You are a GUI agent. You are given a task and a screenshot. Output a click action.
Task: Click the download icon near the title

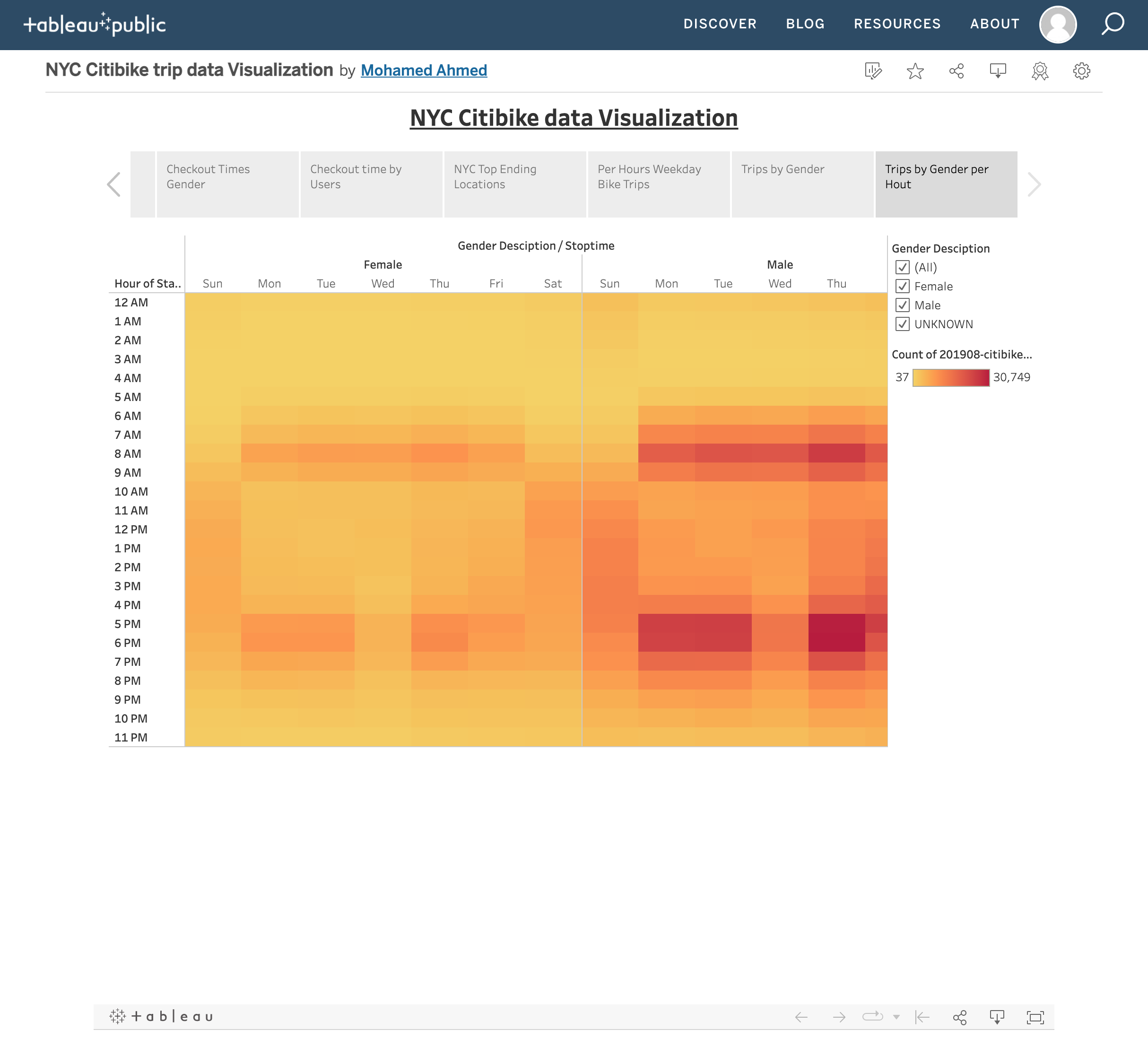(998, 70)
